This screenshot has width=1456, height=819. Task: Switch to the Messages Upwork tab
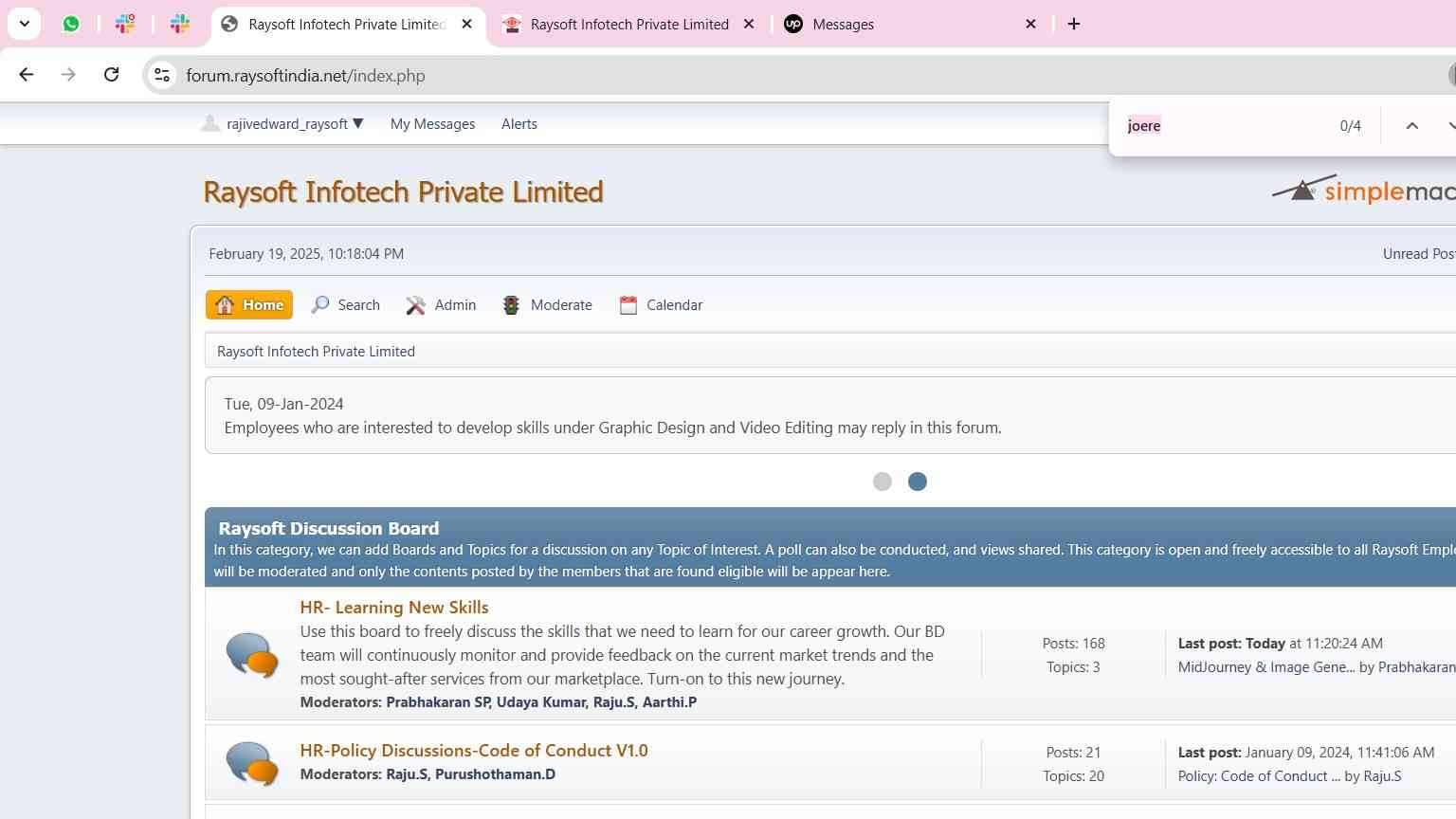click(x=912, y=24)
